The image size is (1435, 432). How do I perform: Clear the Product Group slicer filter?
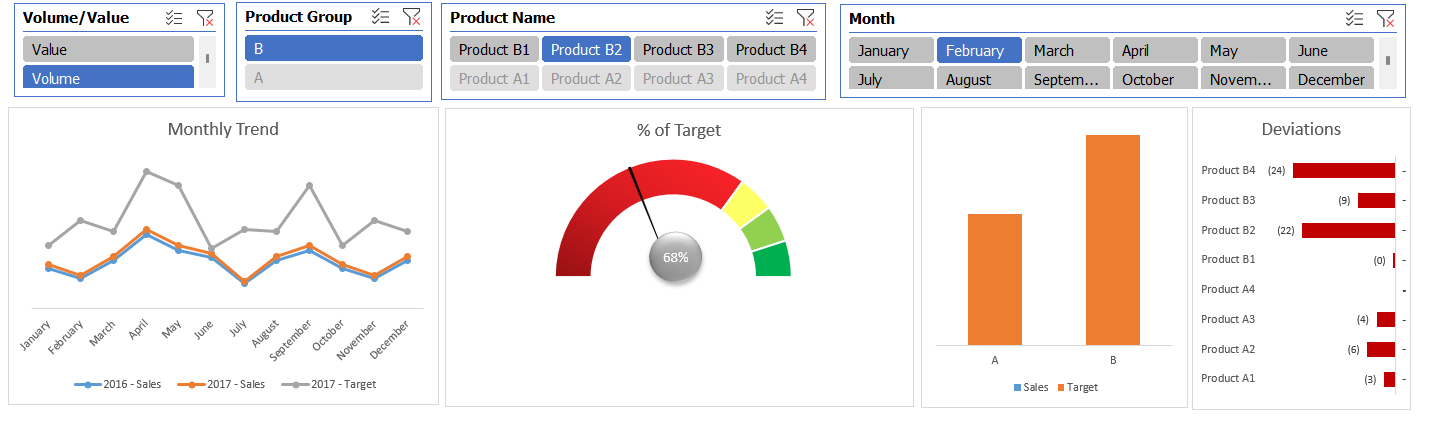(411, 17)
